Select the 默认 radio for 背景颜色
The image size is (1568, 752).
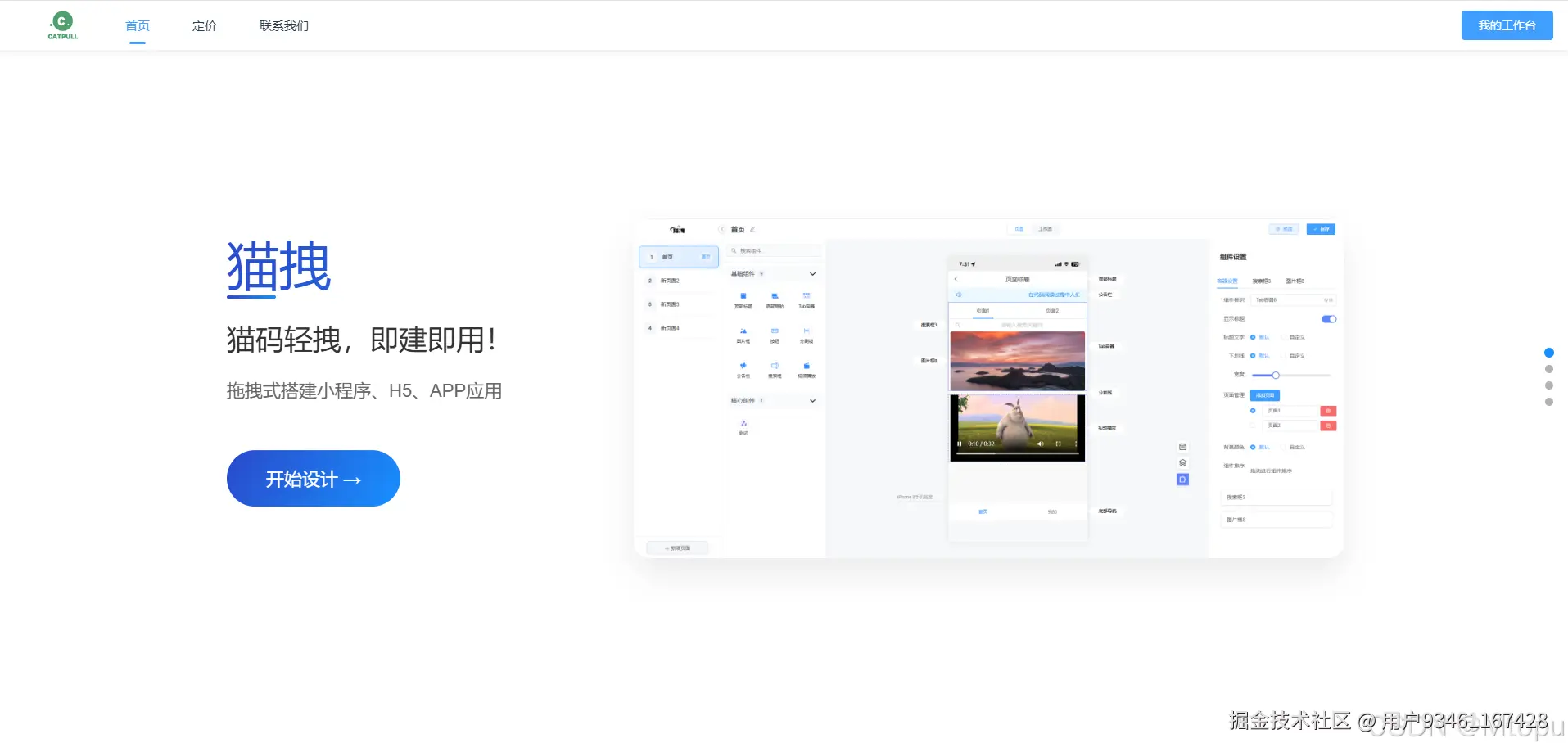coord(1253,448)
